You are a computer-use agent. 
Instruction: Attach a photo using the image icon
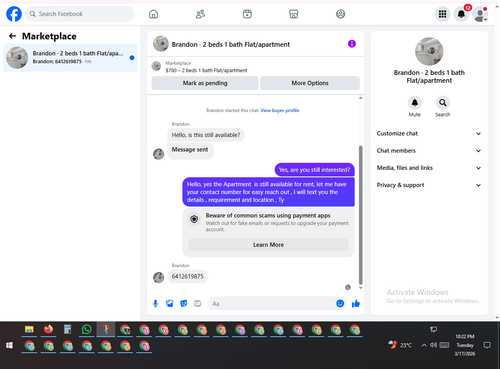[x=170, y=304]
